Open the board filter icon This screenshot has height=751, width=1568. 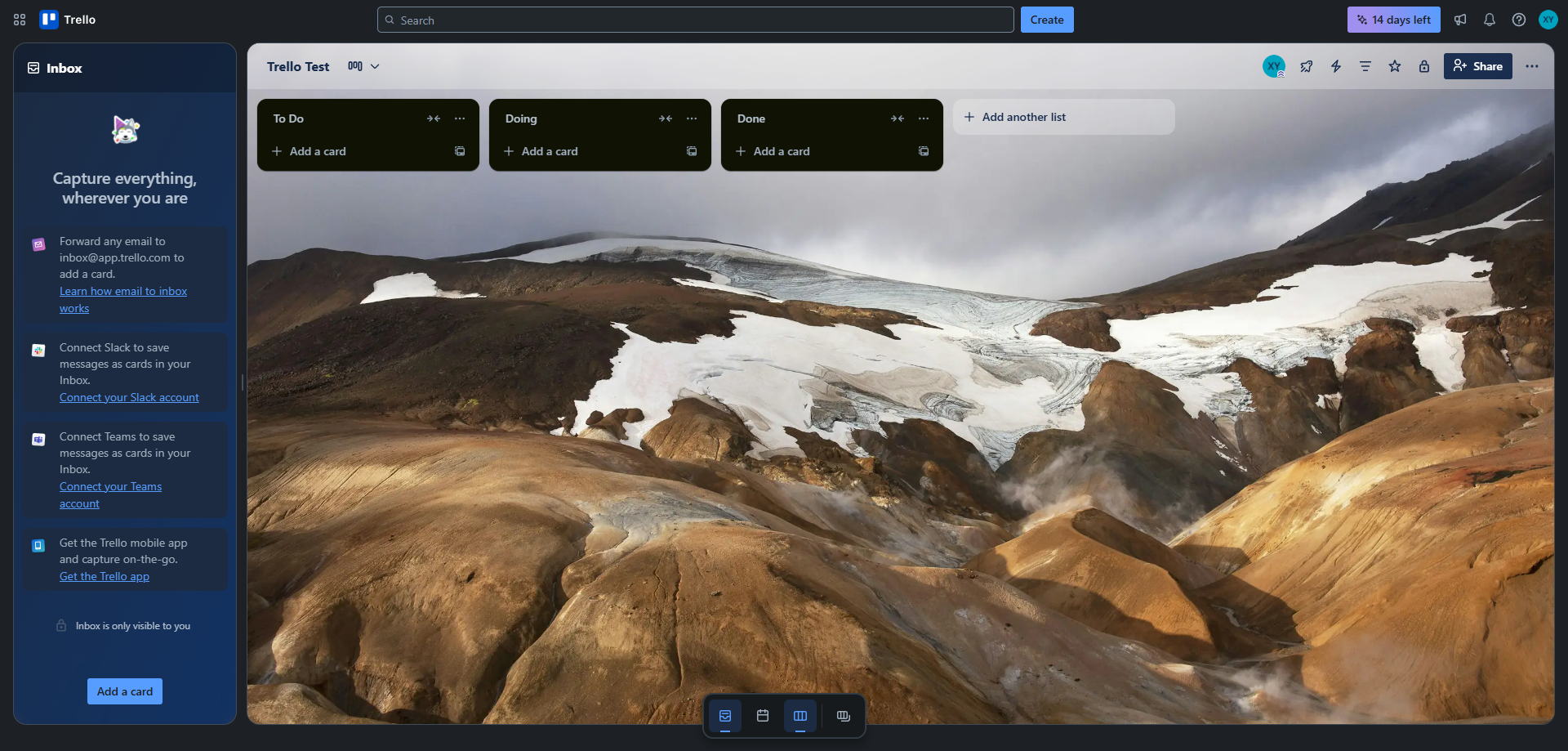[x=1365, y=66]
